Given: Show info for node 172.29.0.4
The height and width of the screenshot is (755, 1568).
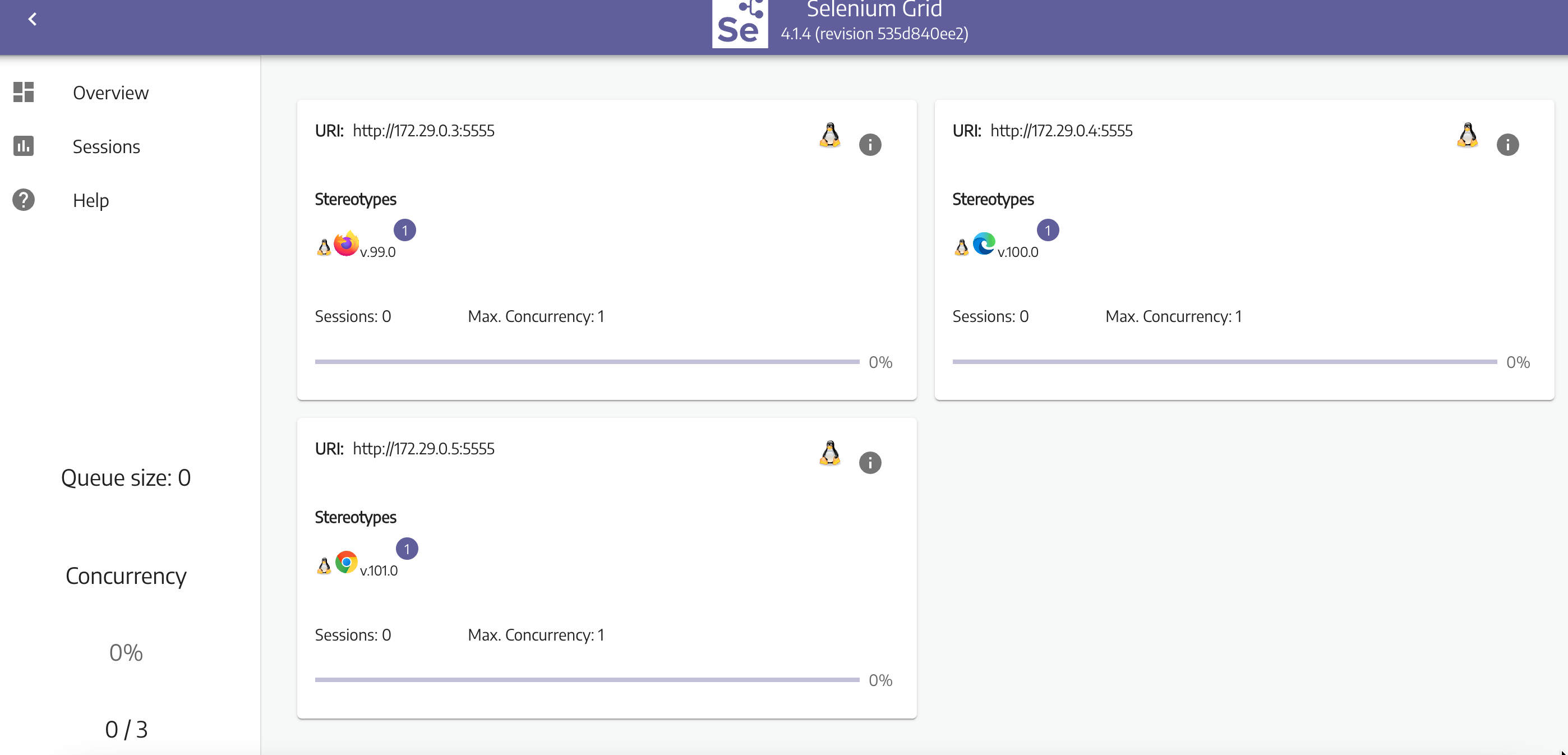Looking at the screenshot, I should 1507,144.
